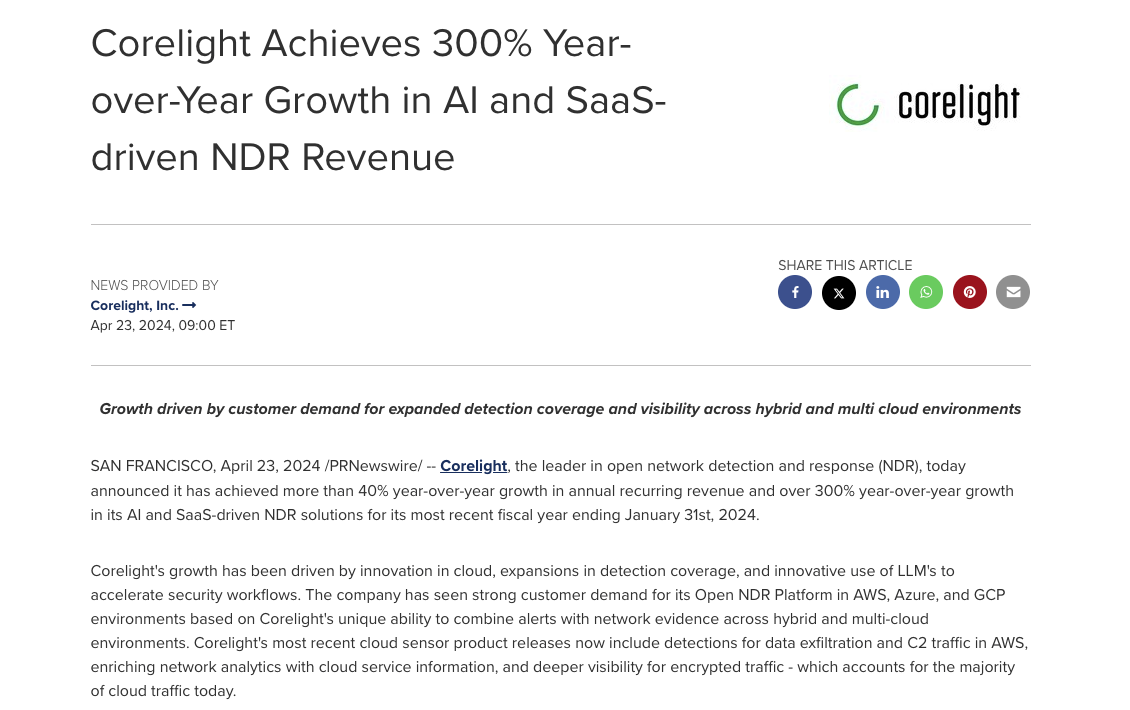This screenshot has width=1130, height=710.
Task: Click the date 'Apr 23, 2024, 09:00 ET'
Action: [x=163, y=325]
